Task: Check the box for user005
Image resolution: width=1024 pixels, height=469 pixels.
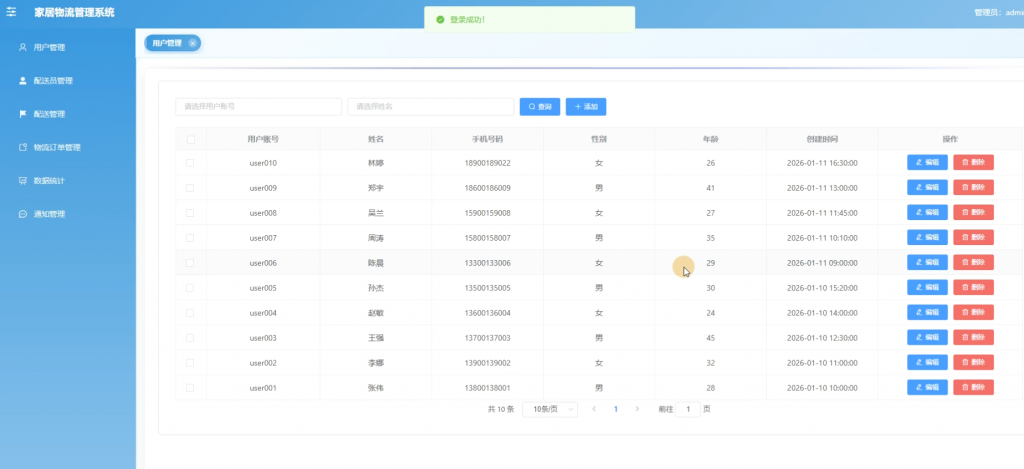Action: click(190, 287)
